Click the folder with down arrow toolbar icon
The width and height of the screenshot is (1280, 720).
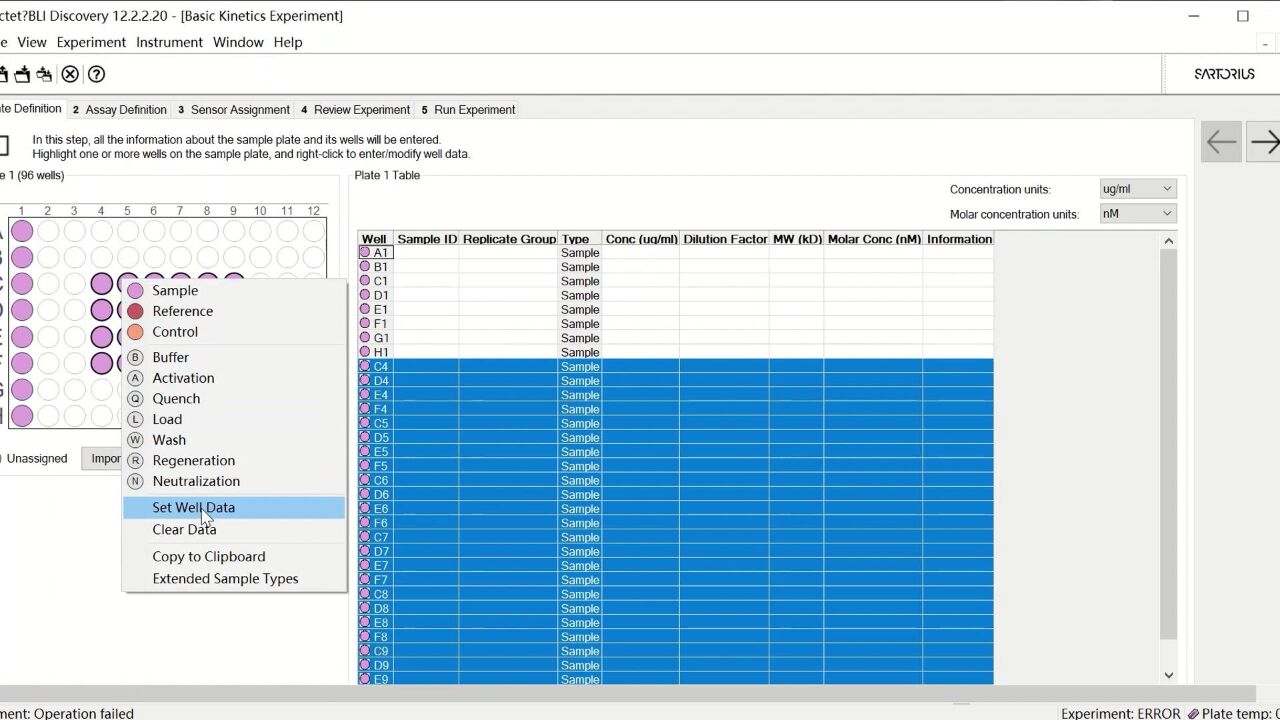[21, 74]
